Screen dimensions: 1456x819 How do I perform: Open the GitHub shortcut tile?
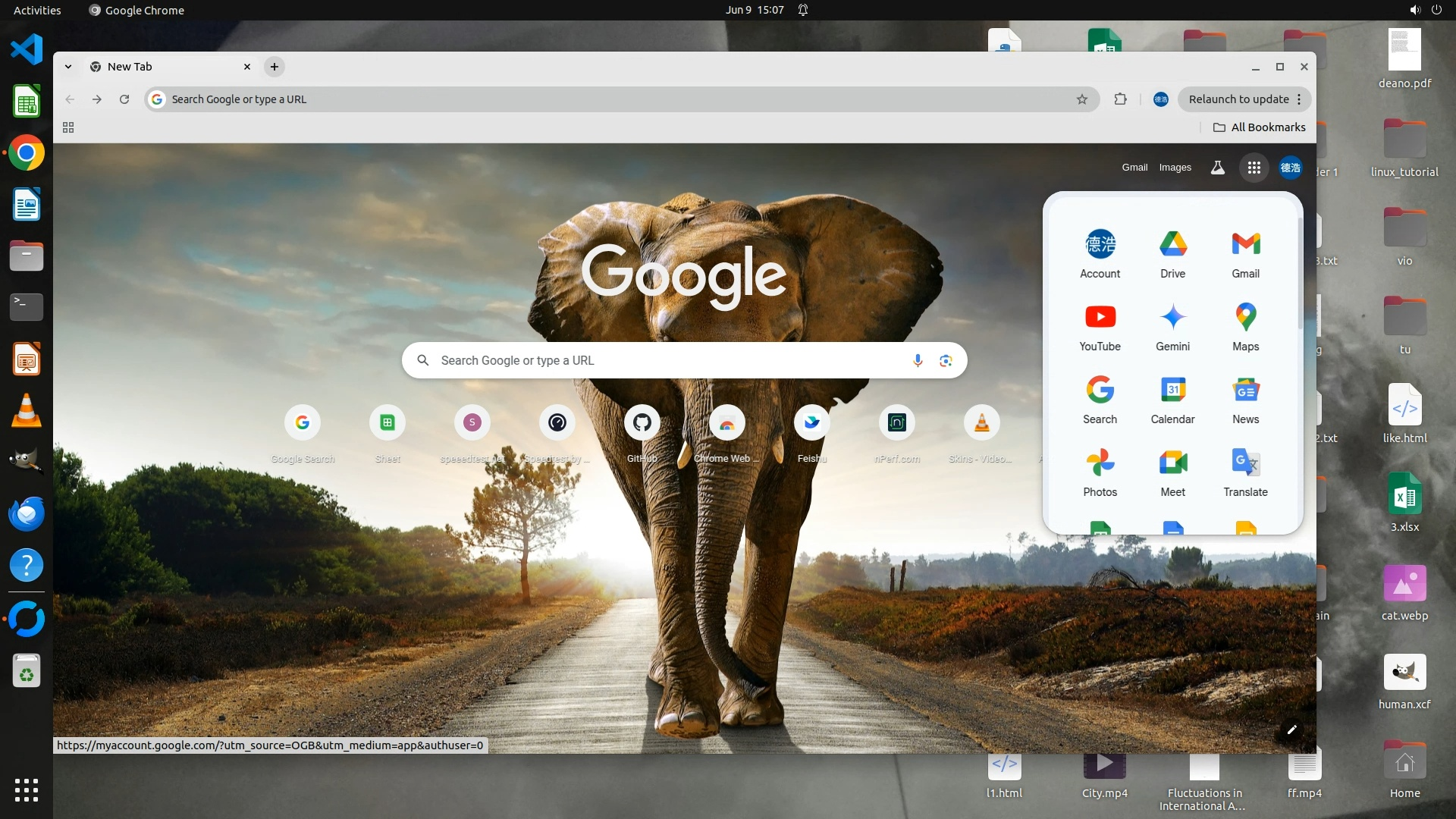[642, 423]
